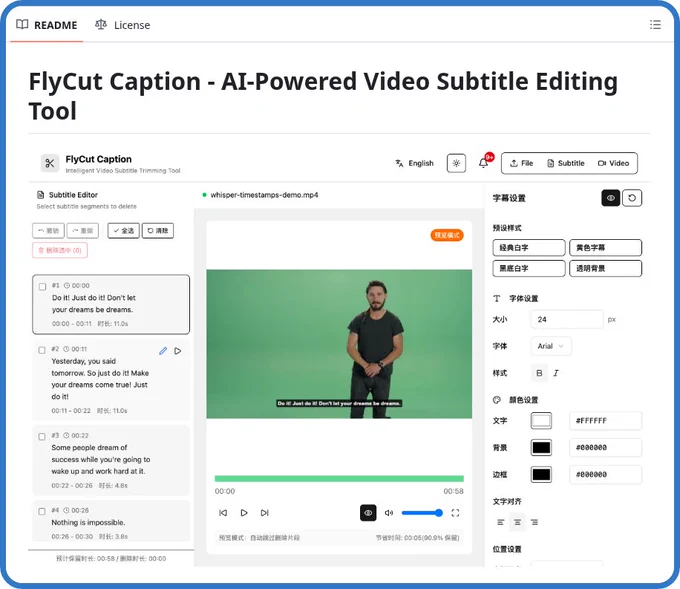
Task: Play subtitle #2 segment triangle icon
Action: [x=178, y=351]
